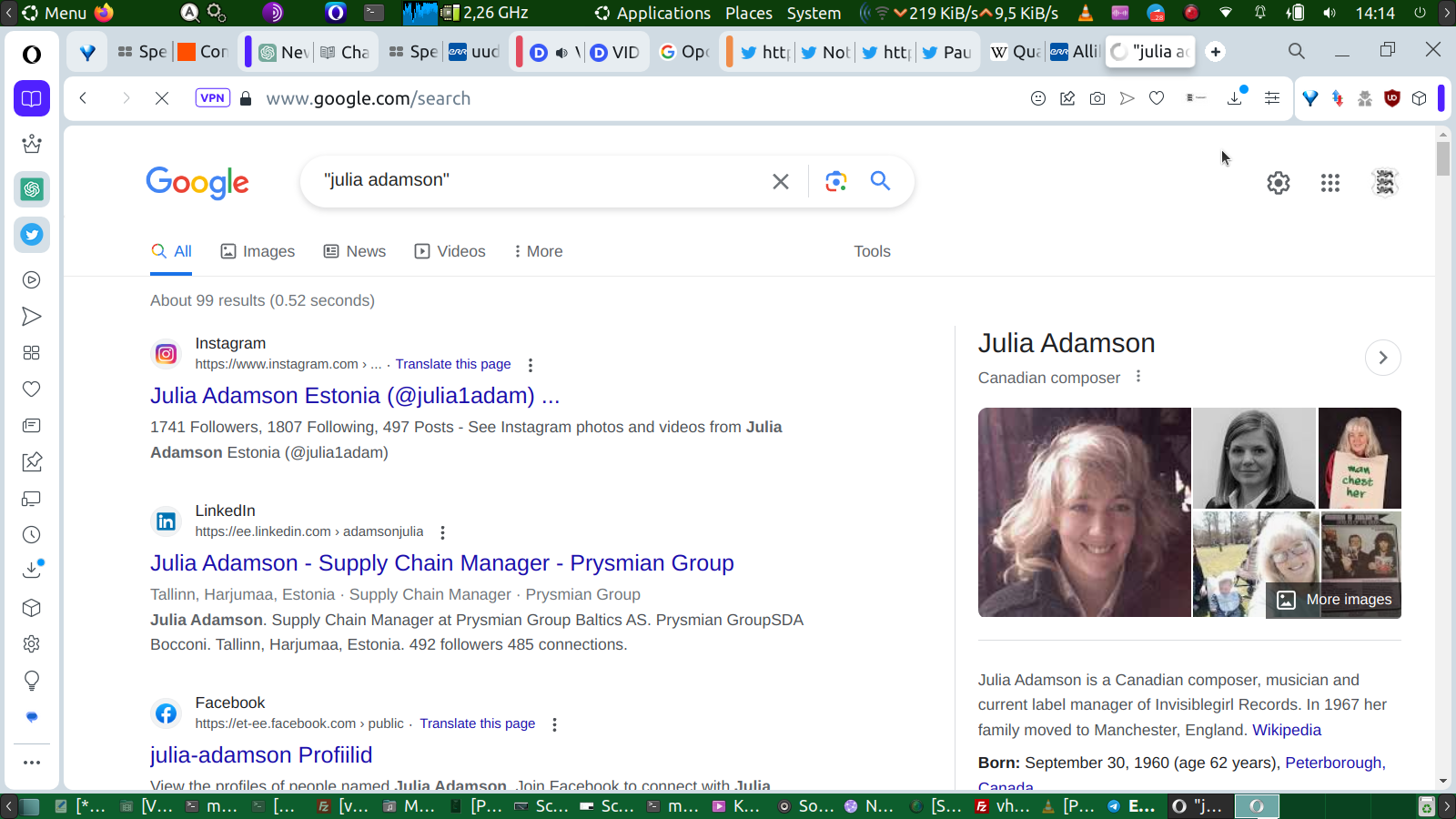This screenshot has width=1456, height=819.
Task: Expand the Julia Adamson knowledge panel arrow
Action: (1383, 358)
